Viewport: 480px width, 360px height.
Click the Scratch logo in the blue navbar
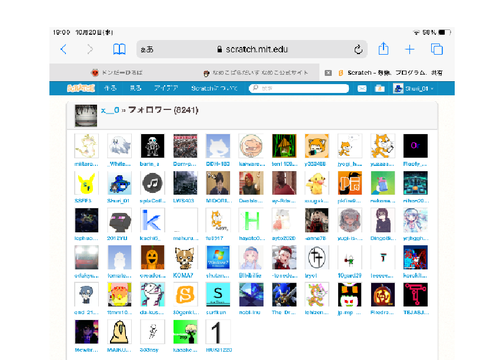click(81, 88)
